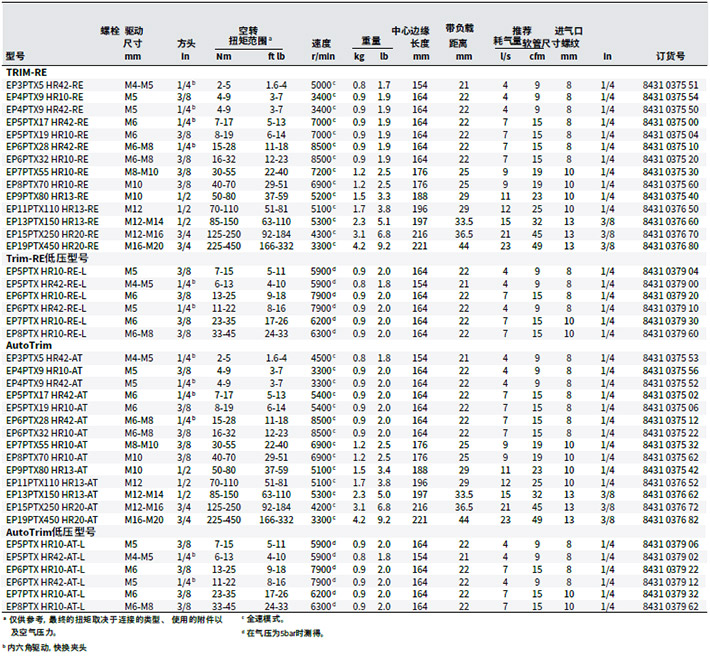The image size is (710, 657).
Task: Click model EP8PTX HR10-AT-L
Action: 46,604
